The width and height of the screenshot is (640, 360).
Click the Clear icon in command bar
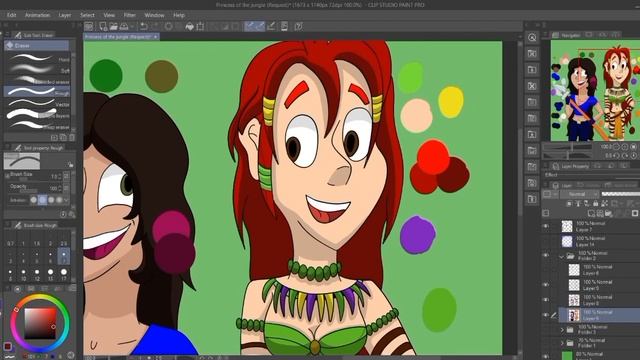click(x=169, y=27)
